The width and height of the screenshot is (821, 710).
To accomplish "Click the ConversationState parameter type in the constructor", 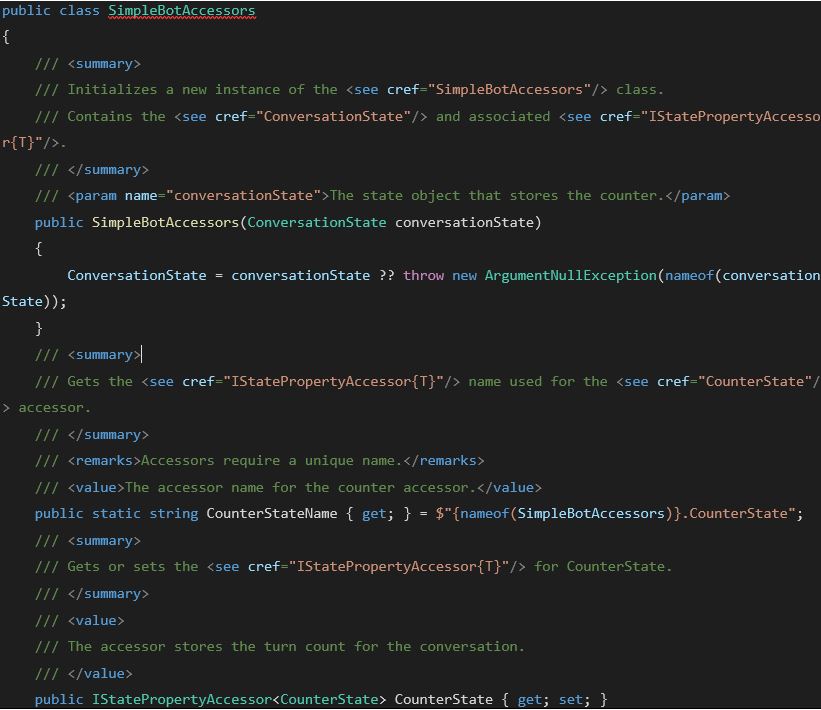I will point(317,223).
